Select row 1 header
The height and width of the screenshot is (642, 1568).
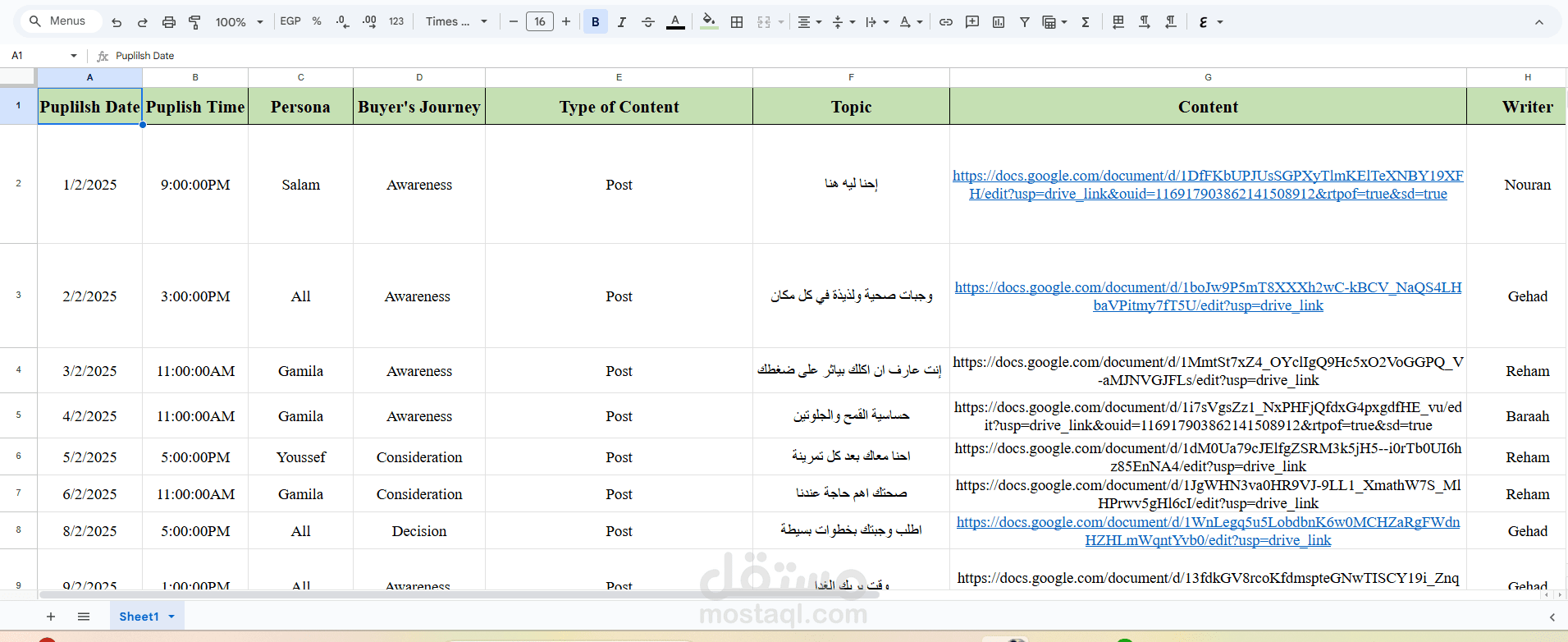pyautogui.click(x=18, y=106)
